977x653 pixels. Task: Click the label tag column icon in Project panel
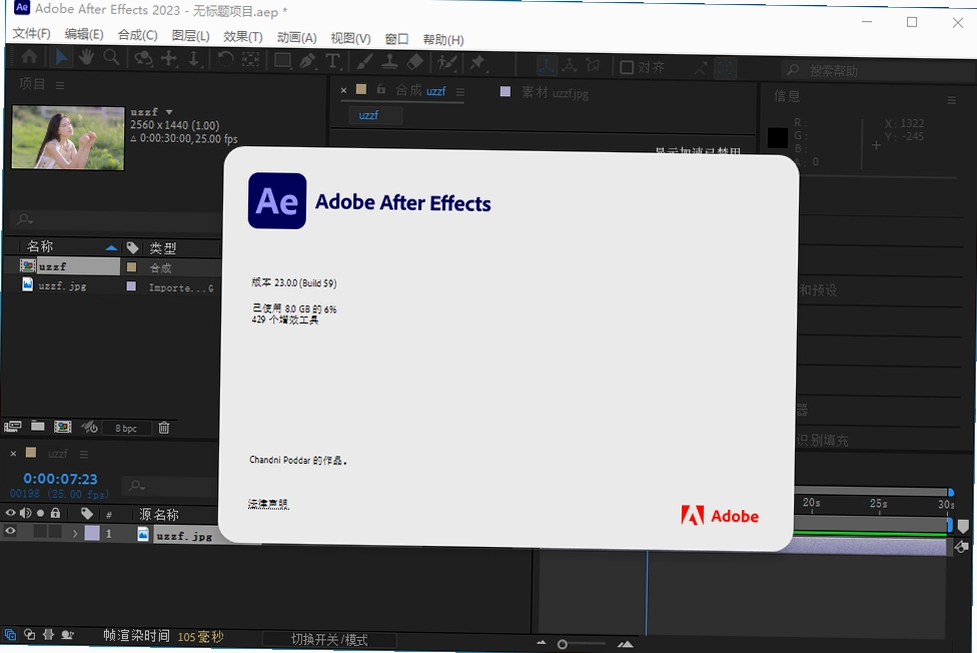[x=132, y=248]
